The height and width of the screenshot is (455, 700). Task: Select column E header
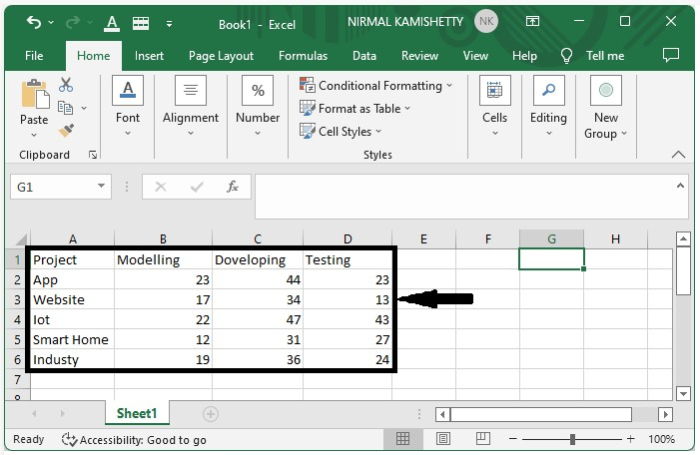tap(424, 239)
